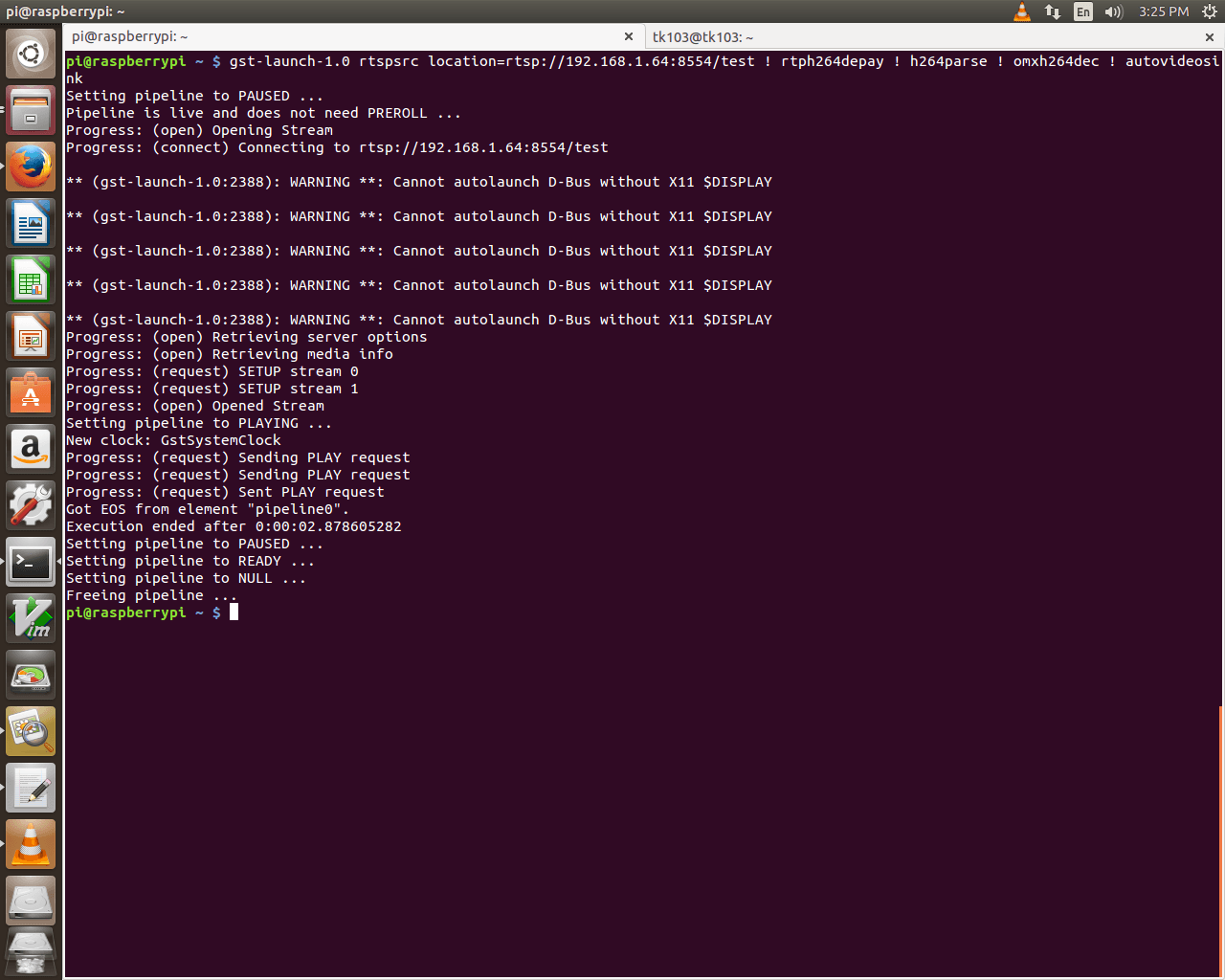Open the Files manager from the launcher
This screenshot has width=1225, height=980.
tap(31, 110)
